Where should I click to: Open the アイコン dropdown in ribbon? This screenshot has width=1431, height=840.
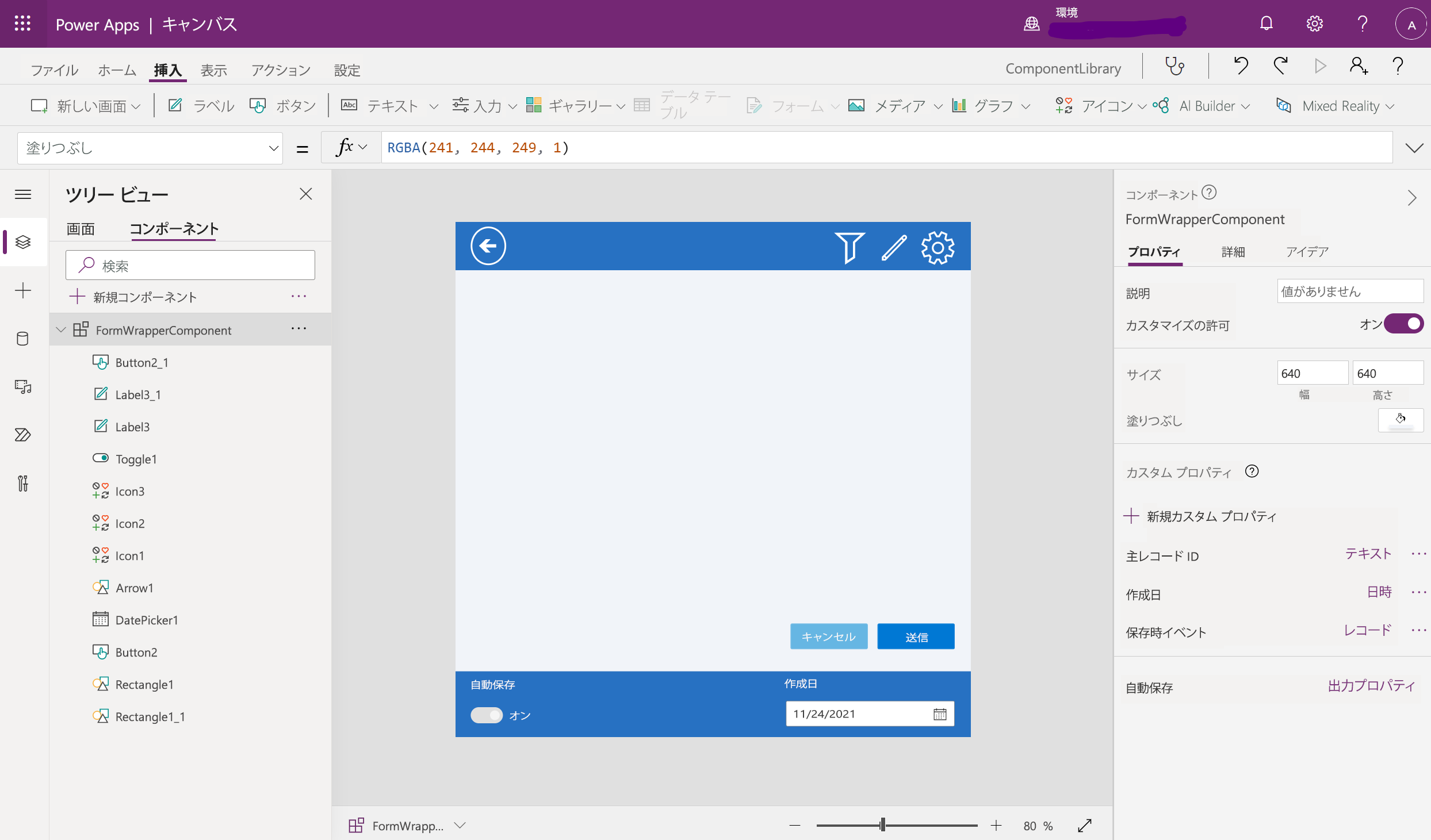1142,106
